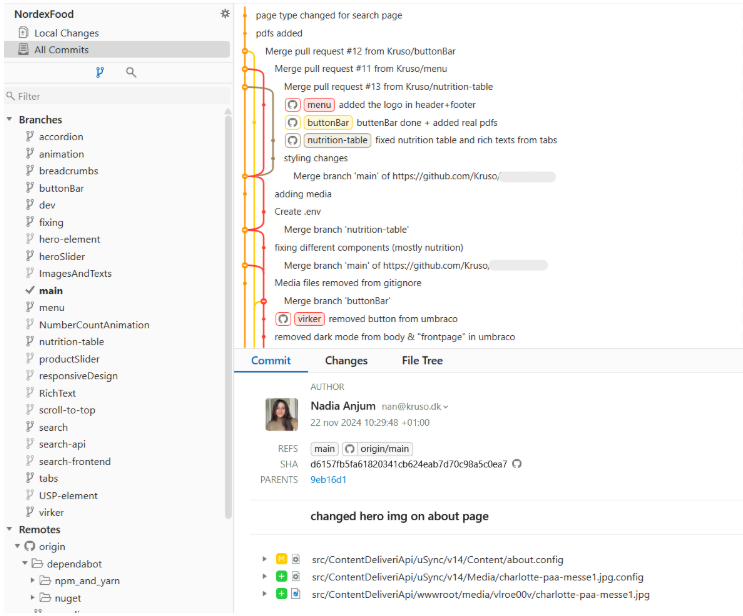Open the author email dropdown arrow
The width and height of the screenshot is (743, 616).
coord(446,407)
